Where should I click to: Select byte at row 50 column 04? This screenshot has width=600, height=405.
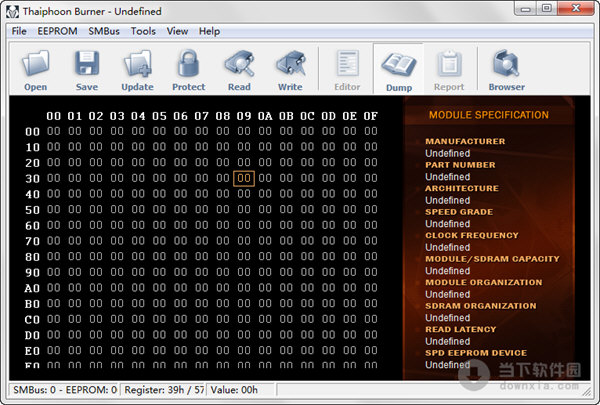[138, 209]
